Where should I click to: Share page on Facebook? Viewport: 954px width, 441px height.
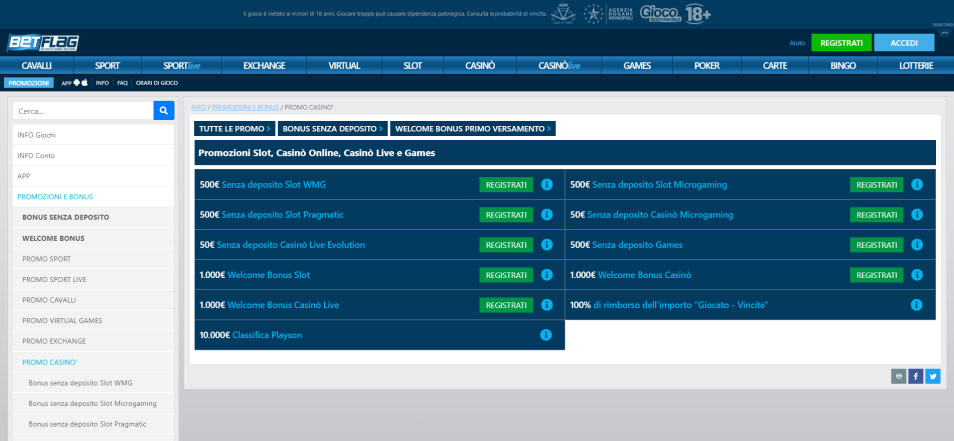pos(916,377)
